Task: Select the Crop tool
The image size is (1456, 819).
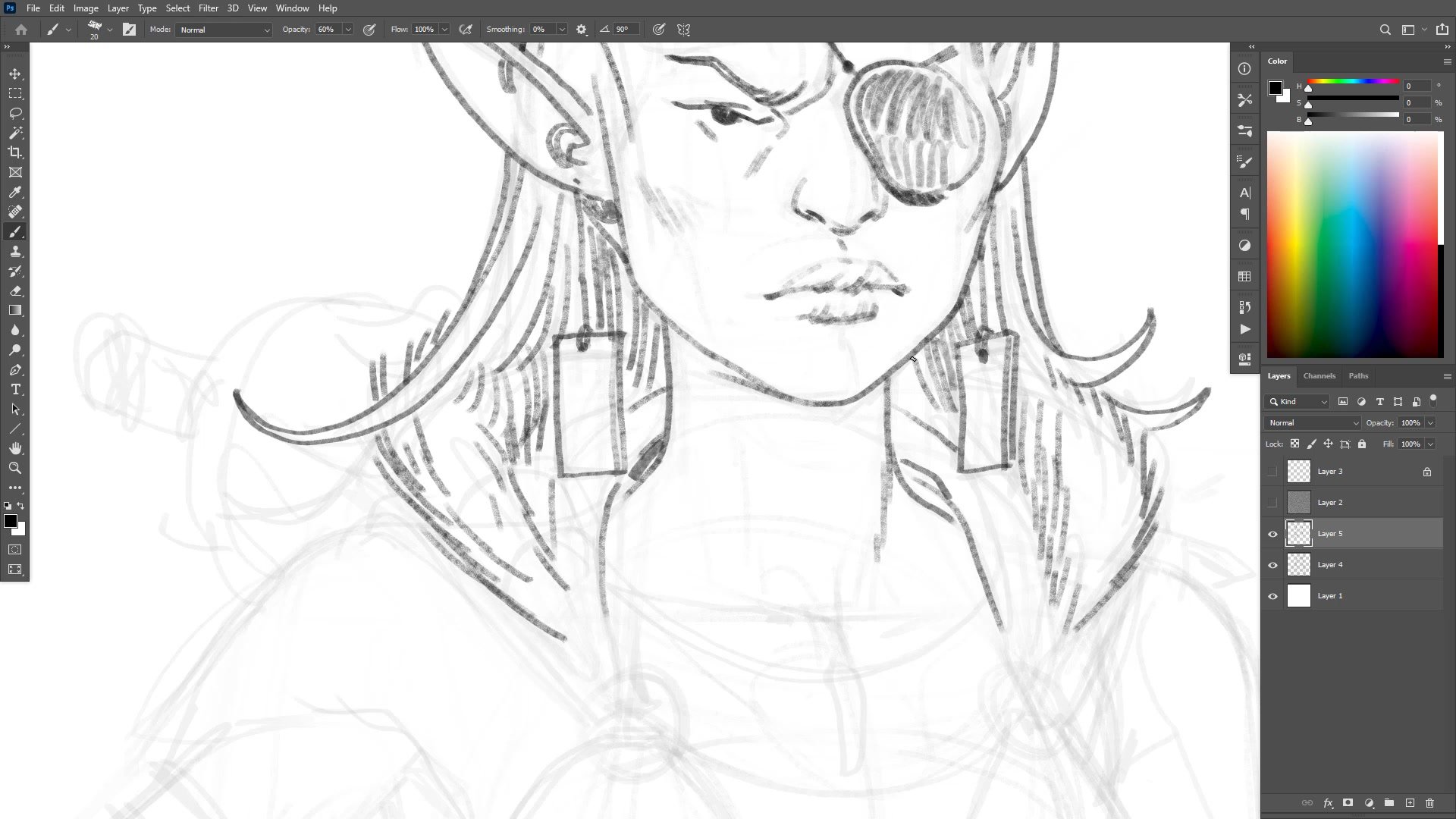Action: coord(15,152)
